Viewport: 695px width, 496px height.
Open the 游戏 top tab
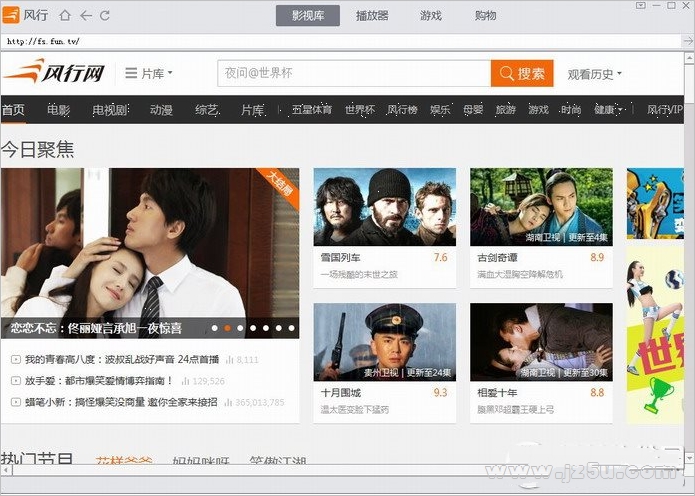431,16
